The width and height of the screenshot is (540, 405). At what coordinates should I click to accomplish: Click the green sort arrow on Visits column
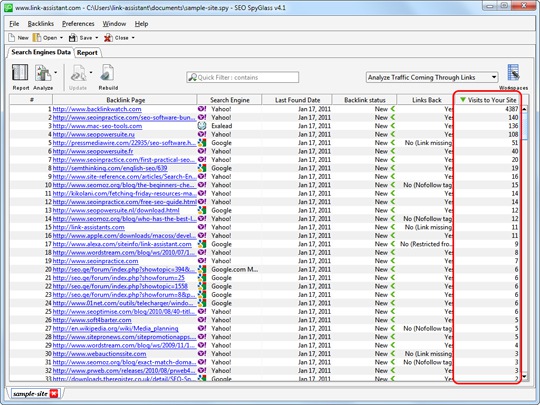[463, 100]
